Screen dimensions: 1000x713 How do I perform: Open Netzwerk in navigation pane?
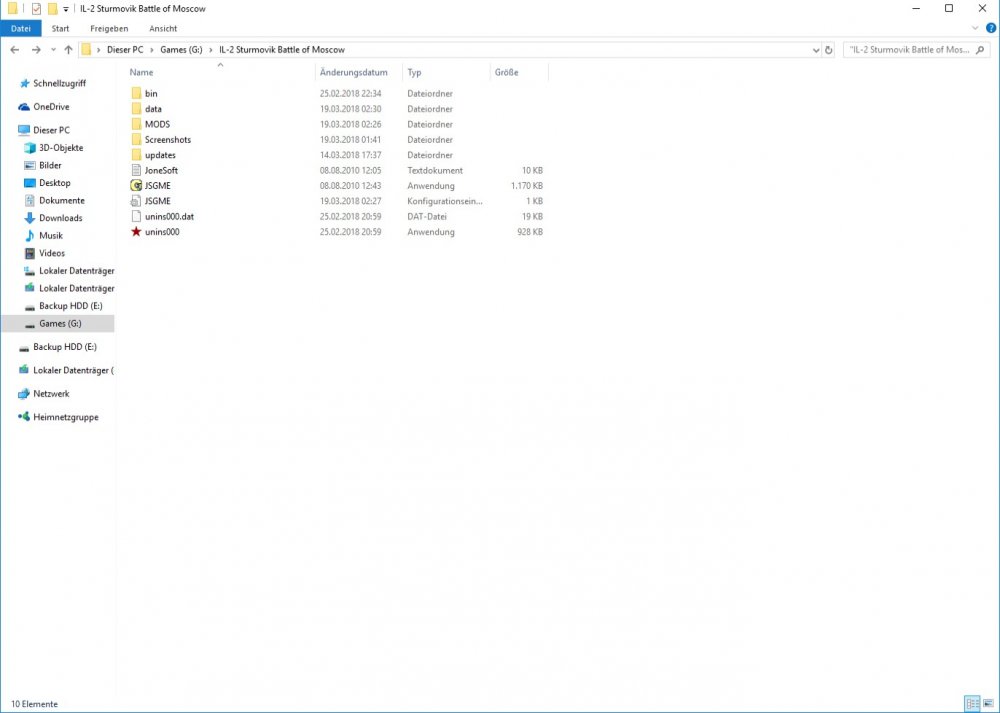coord(44,393)
